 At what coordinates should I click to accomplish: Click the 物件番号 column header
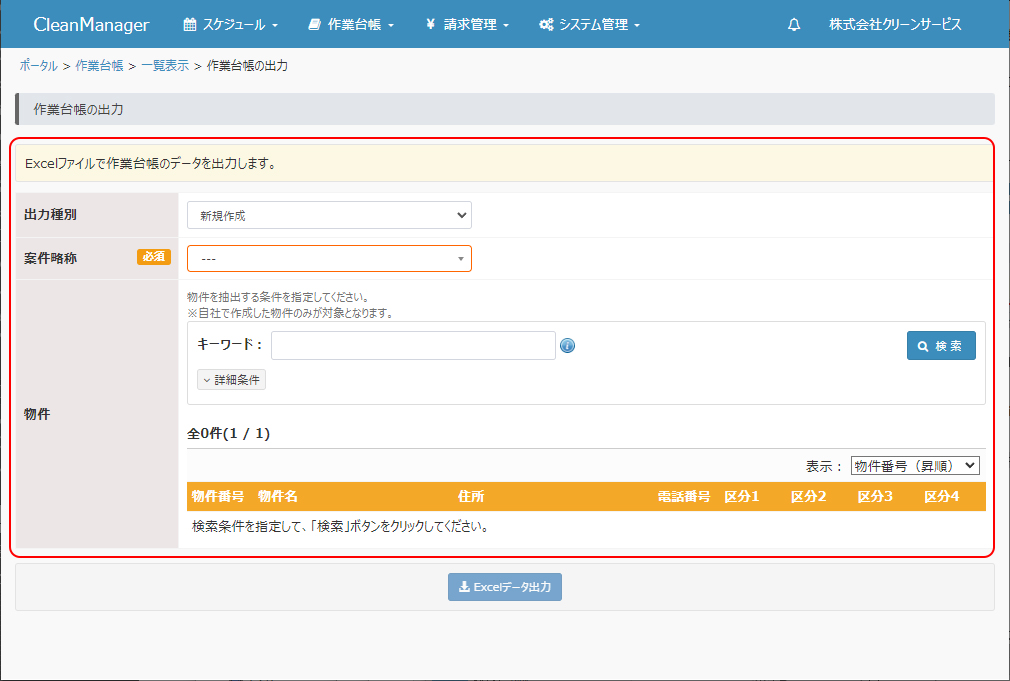(x=219, y=496)
